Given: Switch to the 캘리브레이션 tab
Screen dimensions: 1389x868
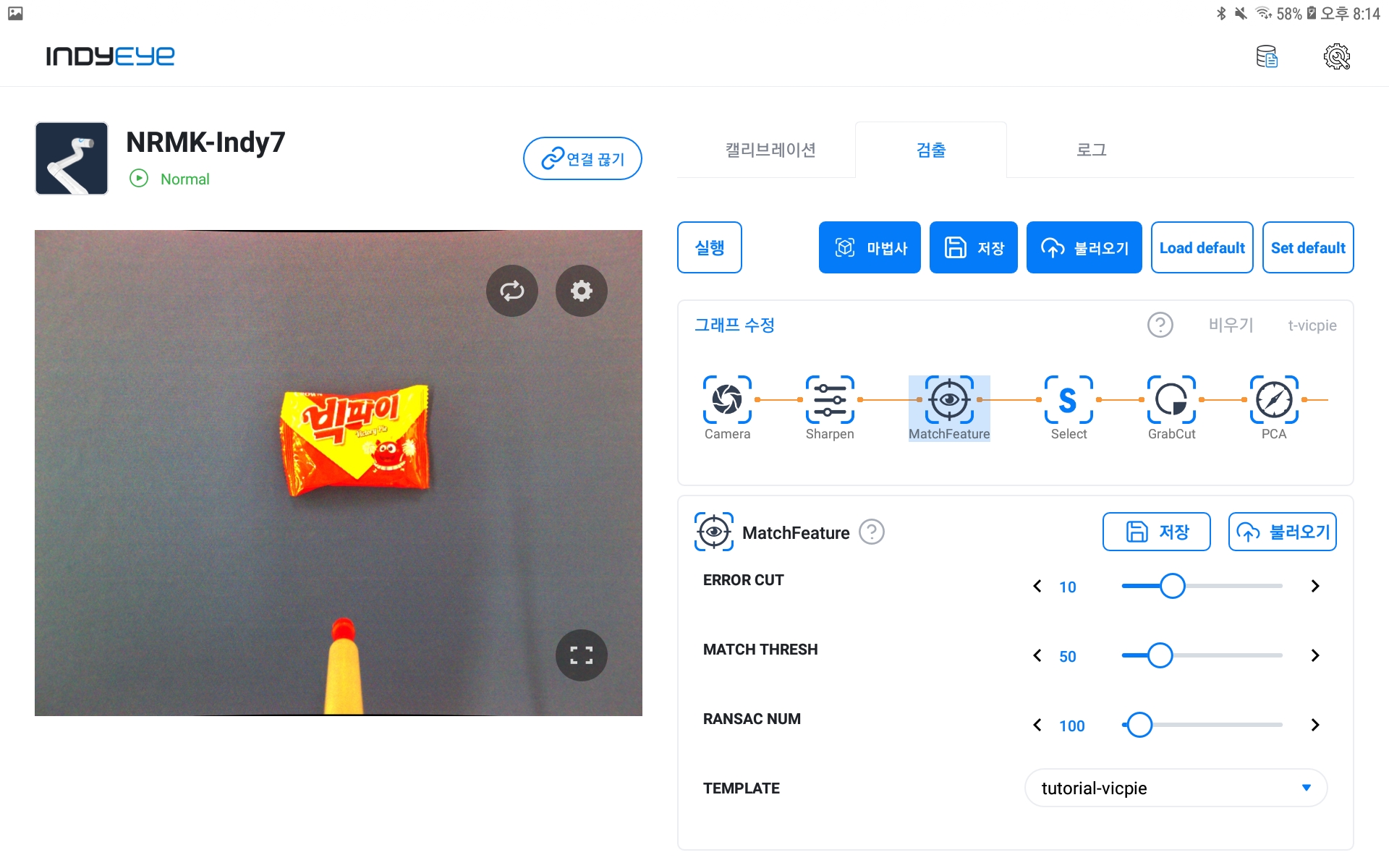Looking at the screenshot, I should [x=770, y=150].
